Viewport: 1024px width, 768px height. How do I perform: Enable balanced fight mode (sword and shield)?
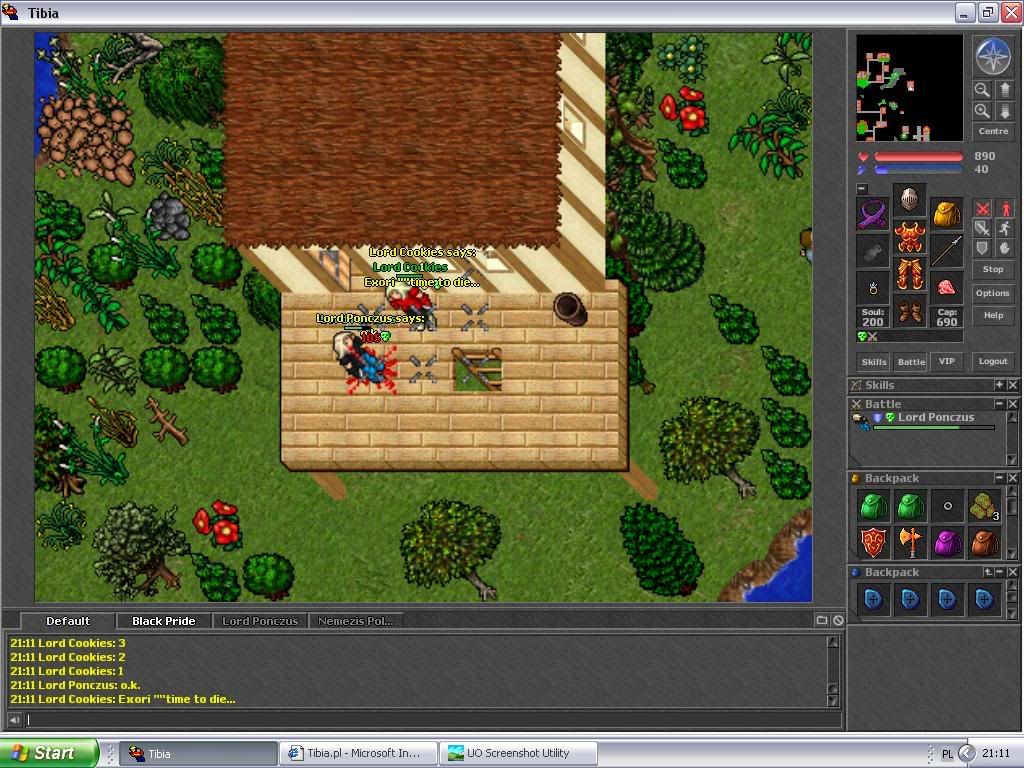(982, 228)
